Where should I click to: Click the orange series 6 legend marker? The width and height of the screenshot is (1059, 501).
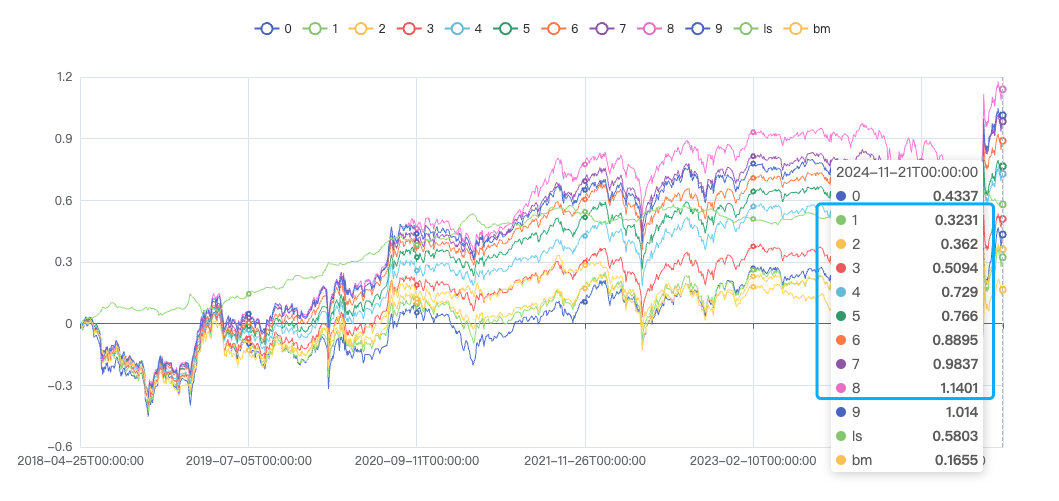click(x=554, y=29)
